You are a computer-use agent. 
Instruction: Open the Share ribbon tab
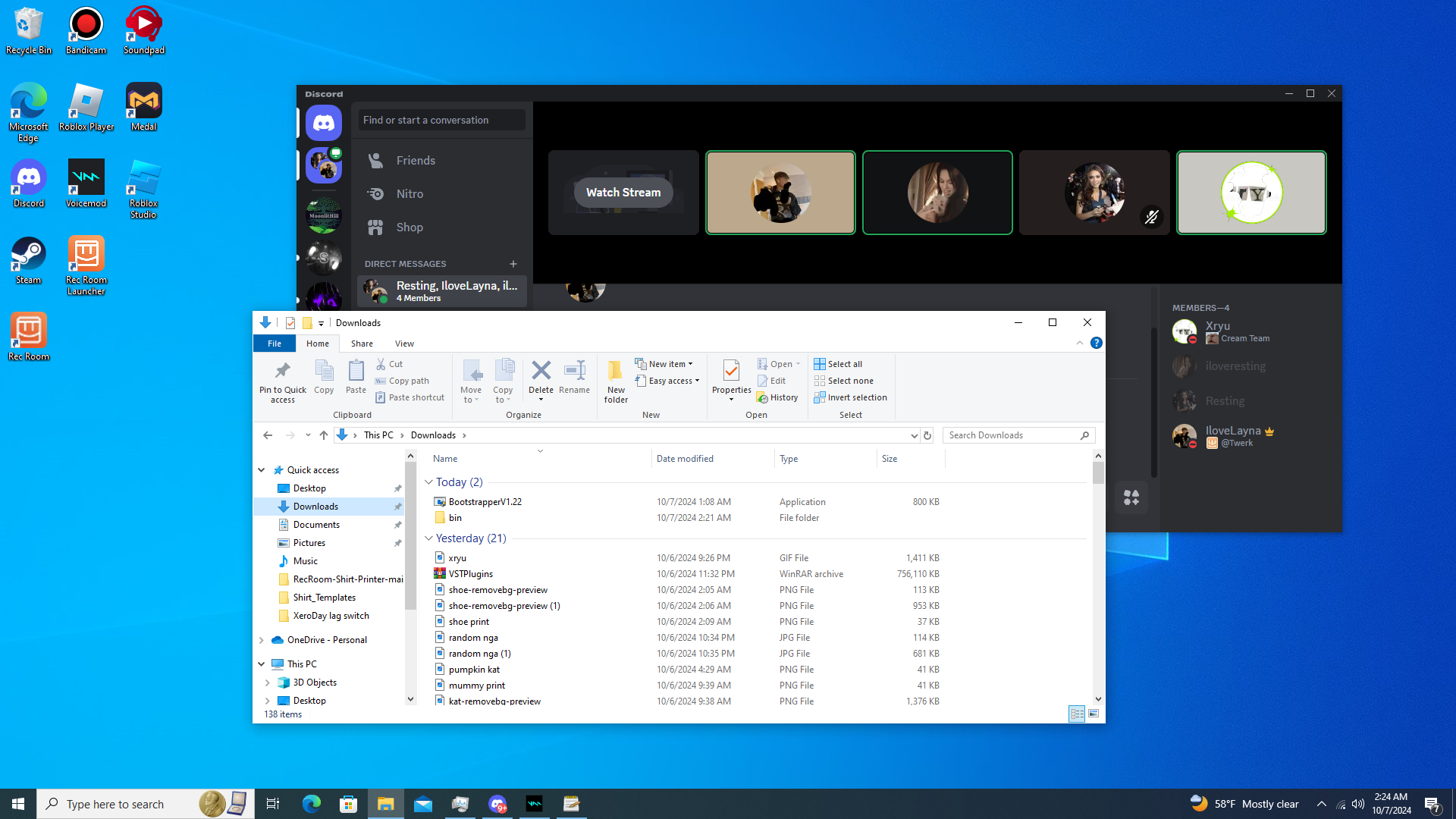point(362,344)
